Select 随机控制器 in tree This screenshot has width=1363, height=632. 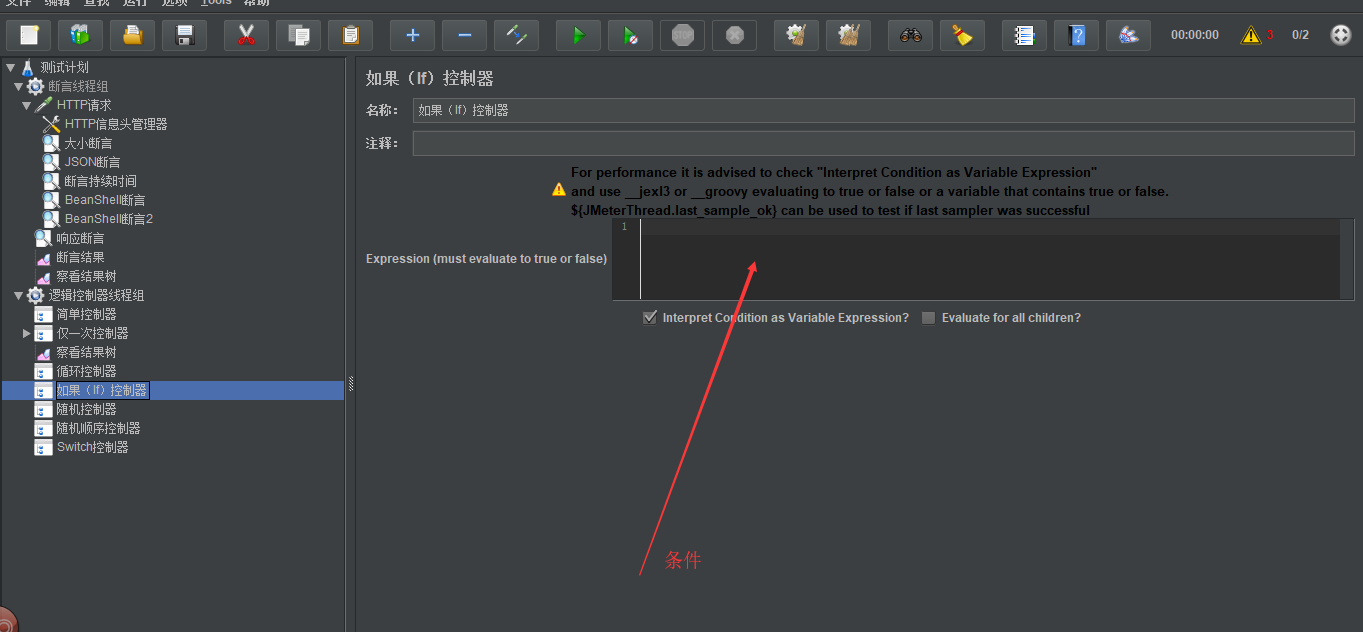pyautogui.click(x=86, y=409)
